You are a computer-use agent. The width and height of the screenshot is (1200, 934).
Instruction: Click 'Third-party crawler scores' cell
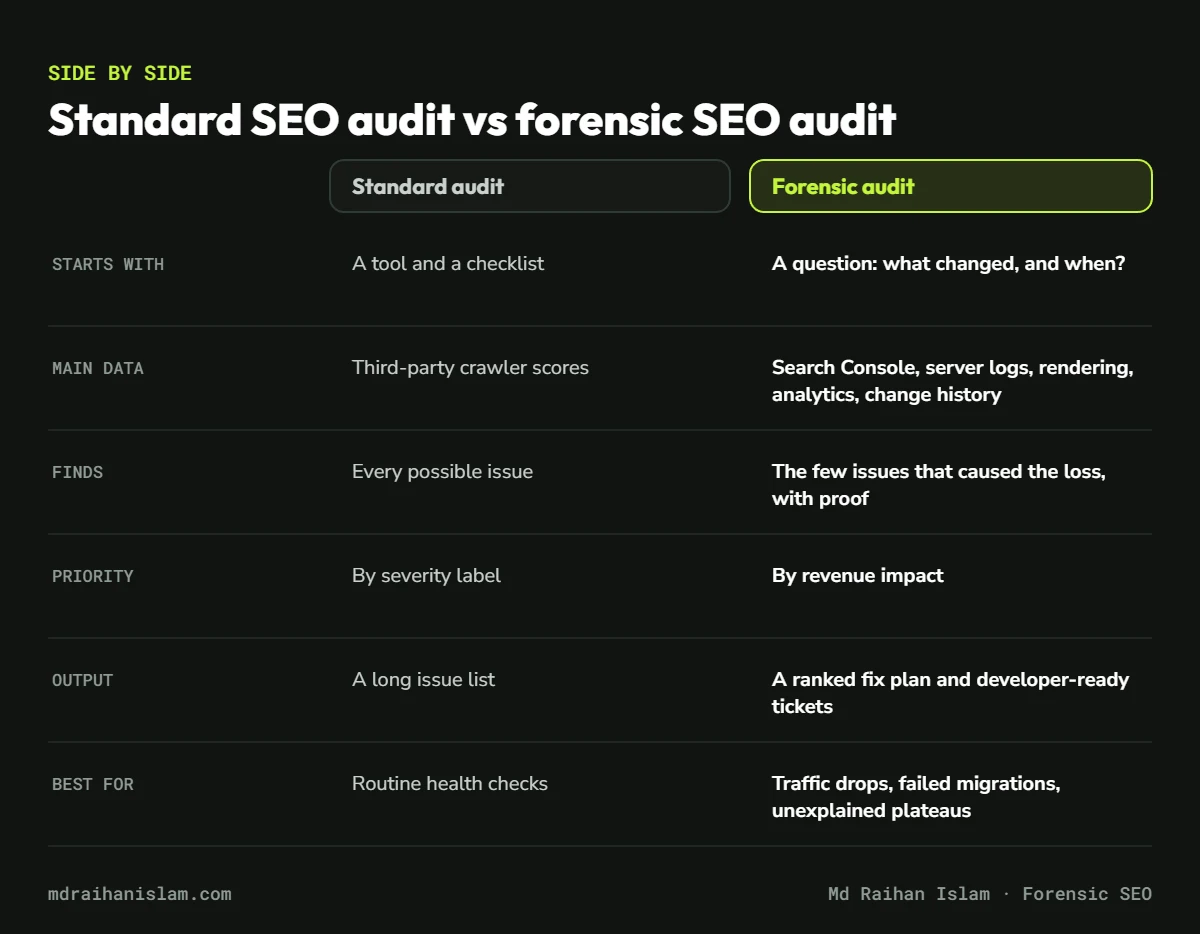[x=470, y=368]
